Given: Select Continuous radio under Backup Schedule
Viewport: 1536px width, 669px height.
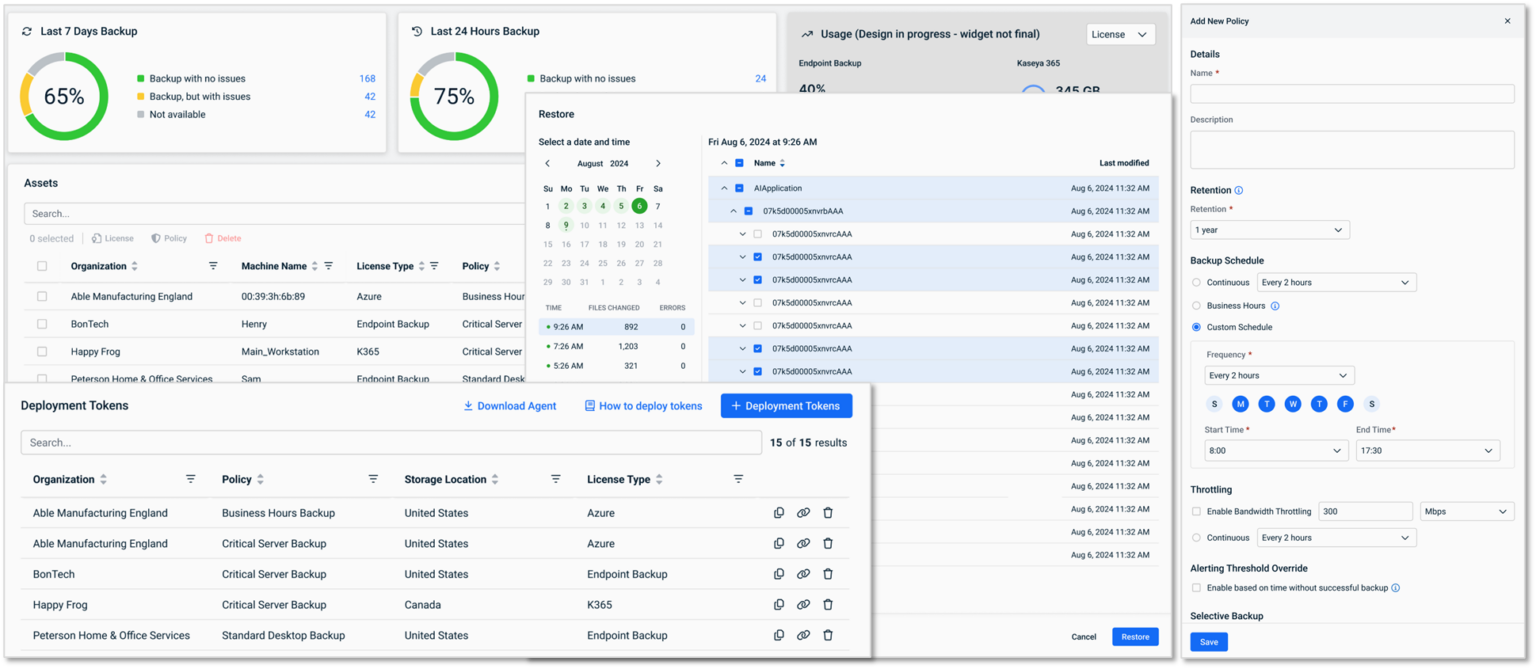Looking at the screenshot, I should coord(1196,283).
